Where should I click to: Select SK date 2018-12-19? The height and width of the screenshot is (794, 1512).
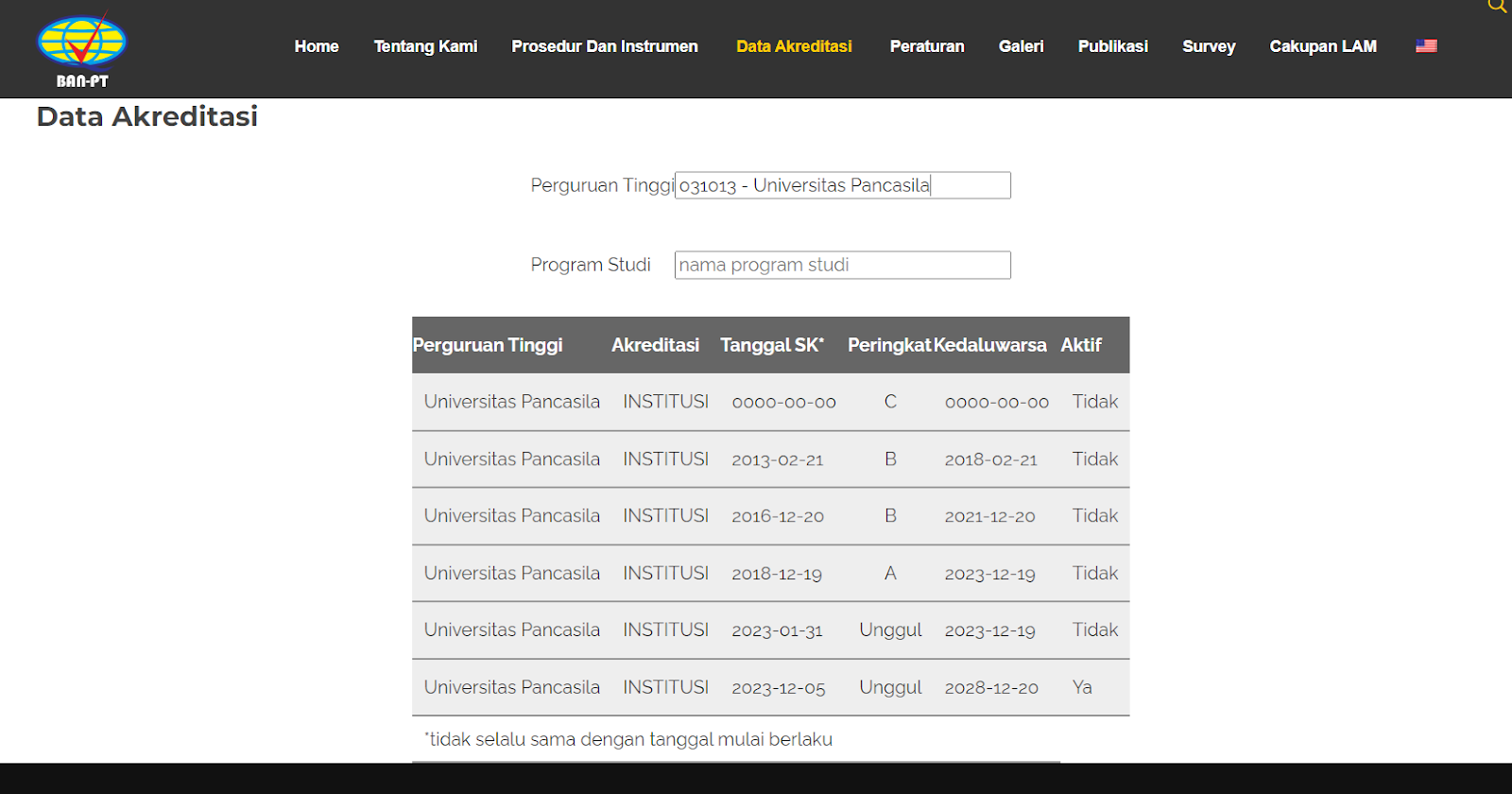pos(777,574)
